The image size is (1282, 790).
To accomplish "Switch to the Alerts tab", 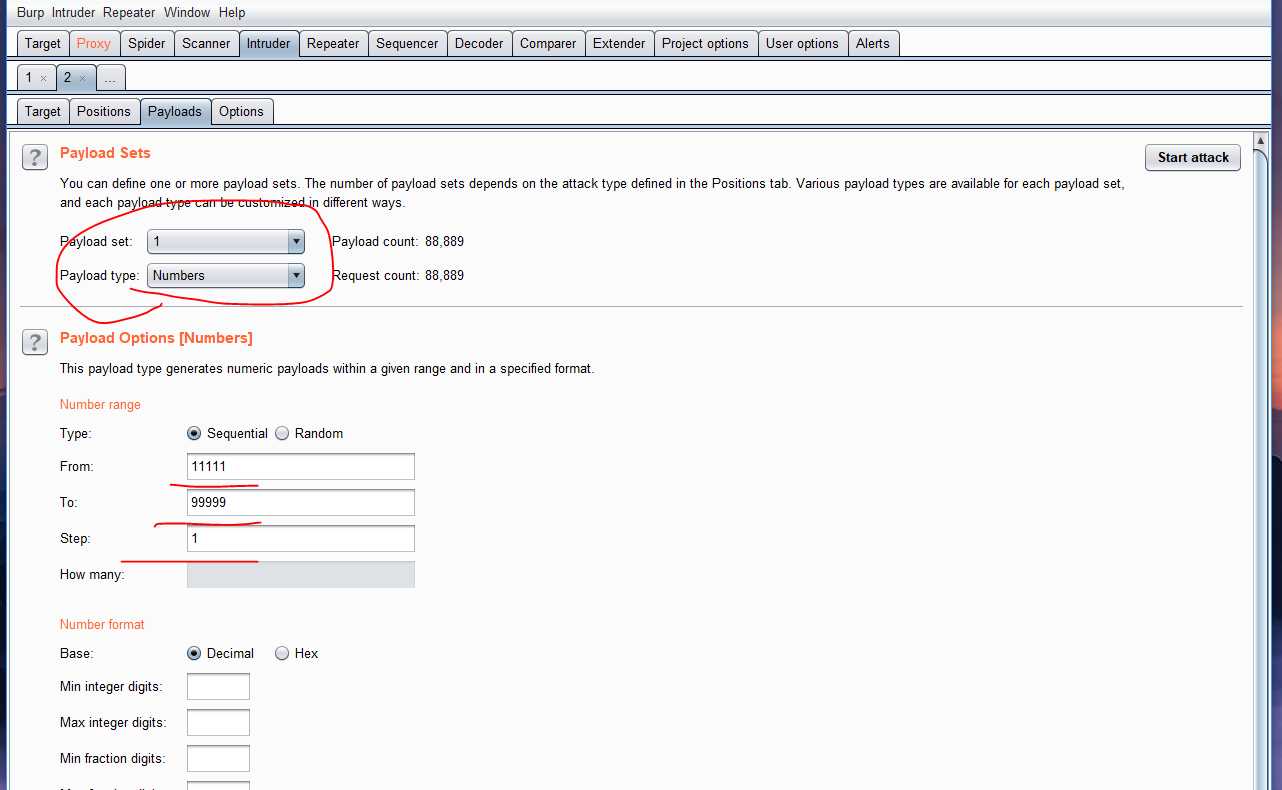I will click(x=873, y=43).
